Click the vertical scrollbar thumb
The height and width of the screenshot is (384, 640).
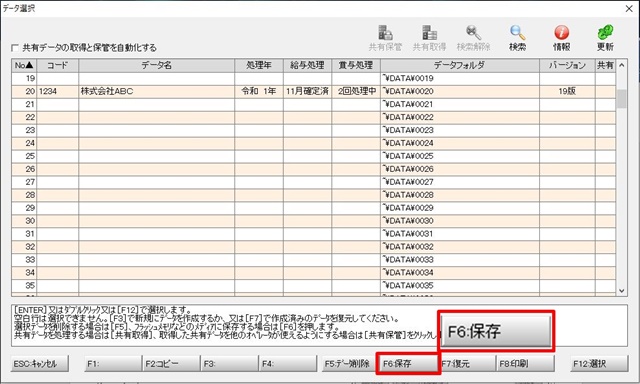pos(622,99)
